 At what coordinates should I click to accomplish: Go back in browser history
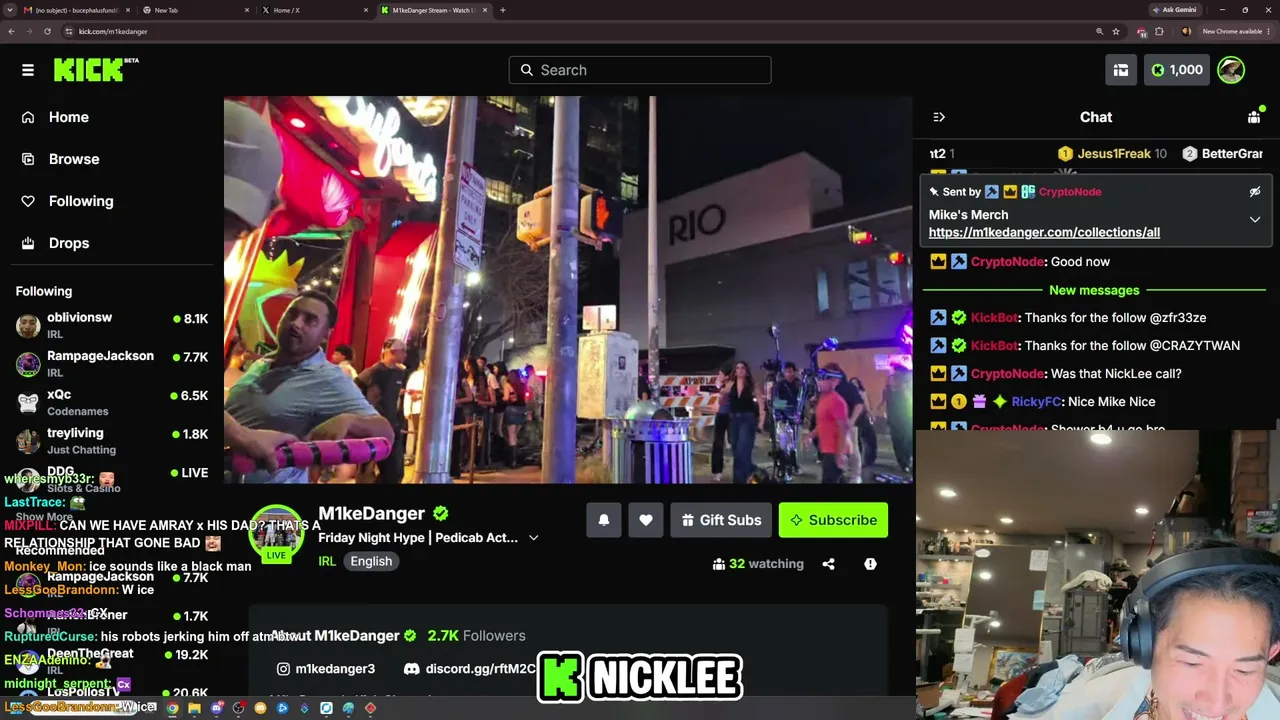(11, 31)
